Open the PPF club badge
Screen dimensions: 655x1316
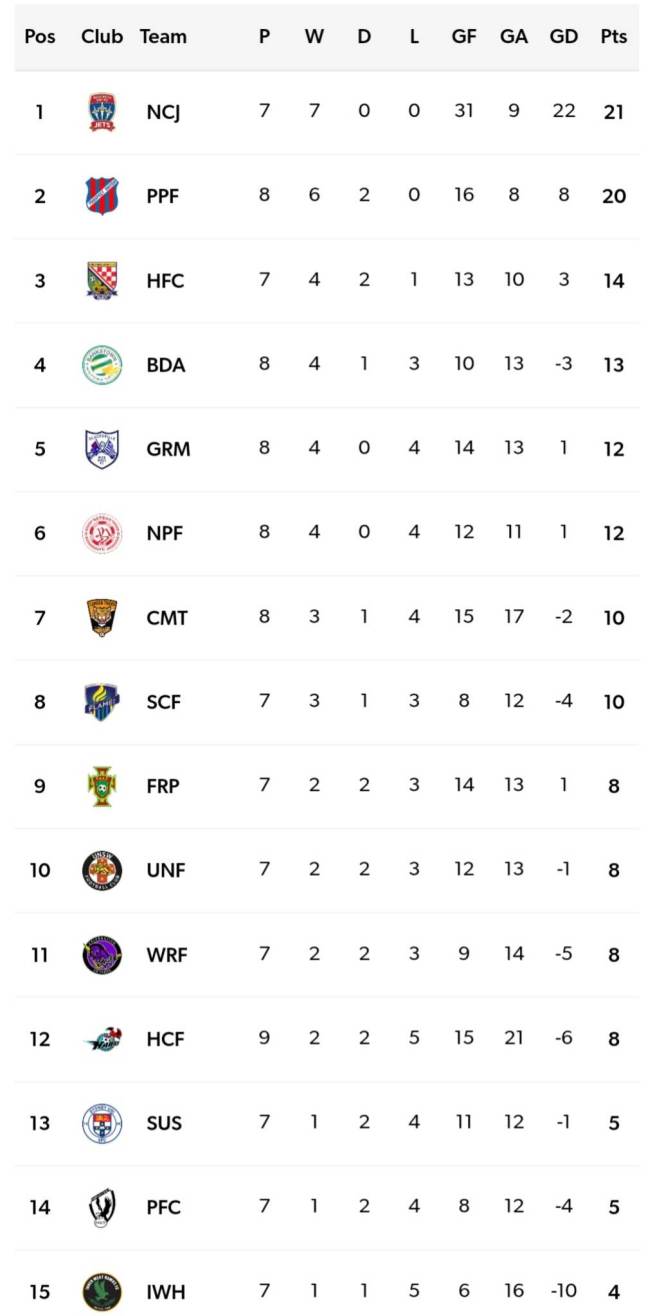pyautogui.click(x=102, y=196)
